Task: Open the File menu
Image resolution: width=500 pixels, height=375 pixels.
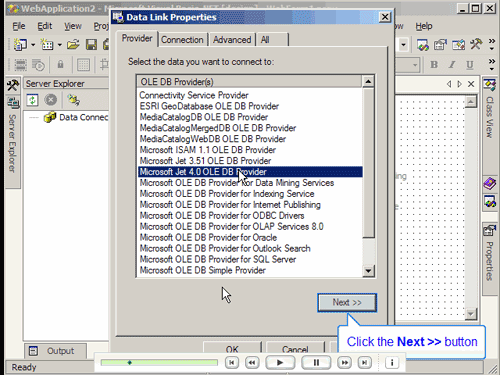Action: (19, 26)
